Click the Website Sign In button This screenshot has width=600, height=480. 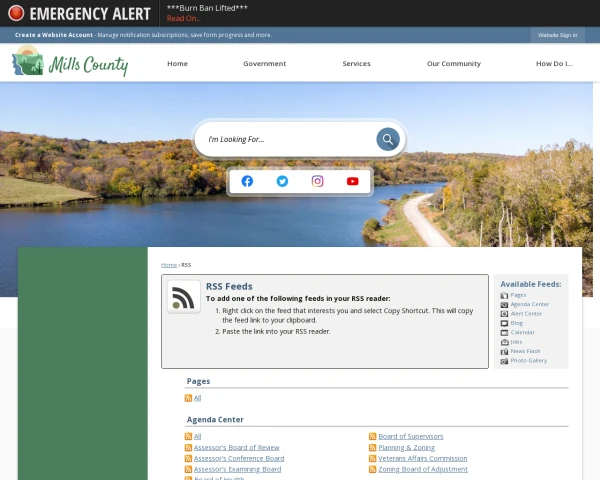click(x=557, y=35)
